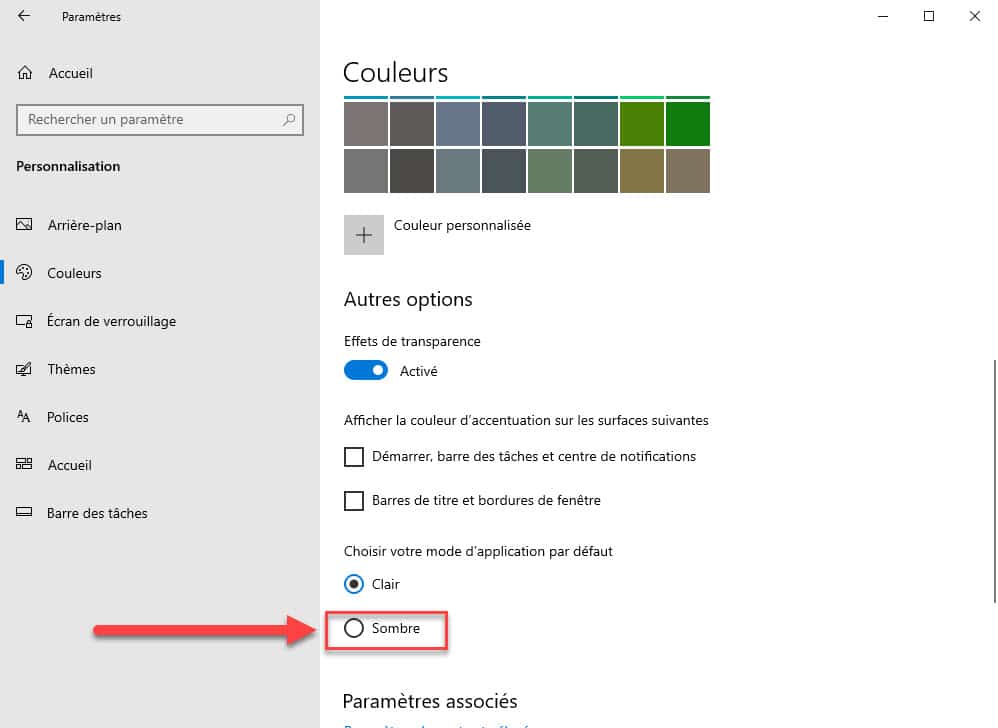This screenshot has height=728, width=998.
Task: Click the Écran de verrouillage icon
Action: click(x=24, y=321)
